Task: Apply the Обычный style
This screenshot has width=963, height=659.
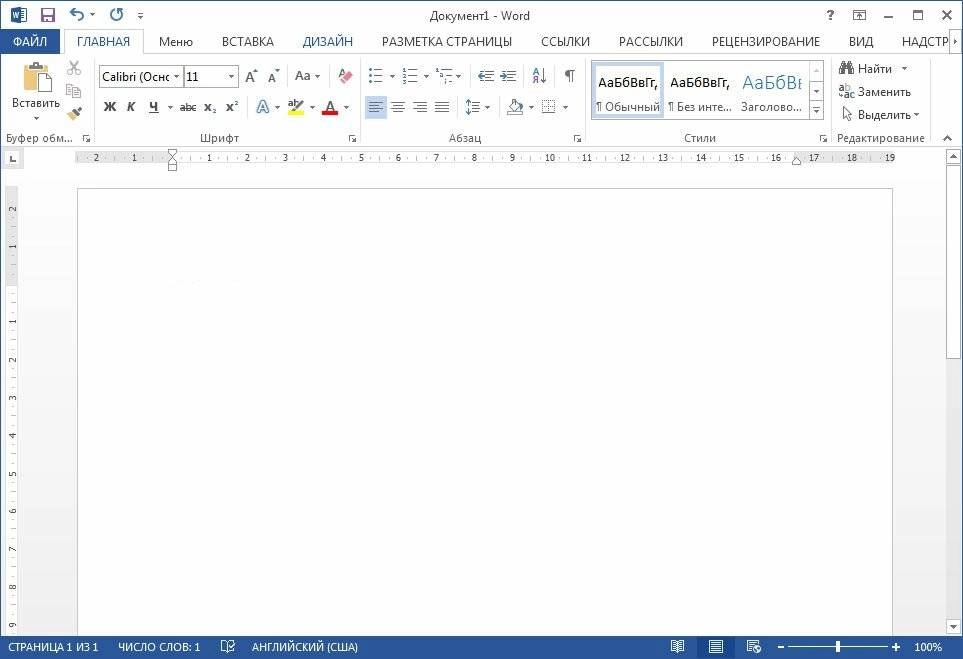Action: (627, 90)
